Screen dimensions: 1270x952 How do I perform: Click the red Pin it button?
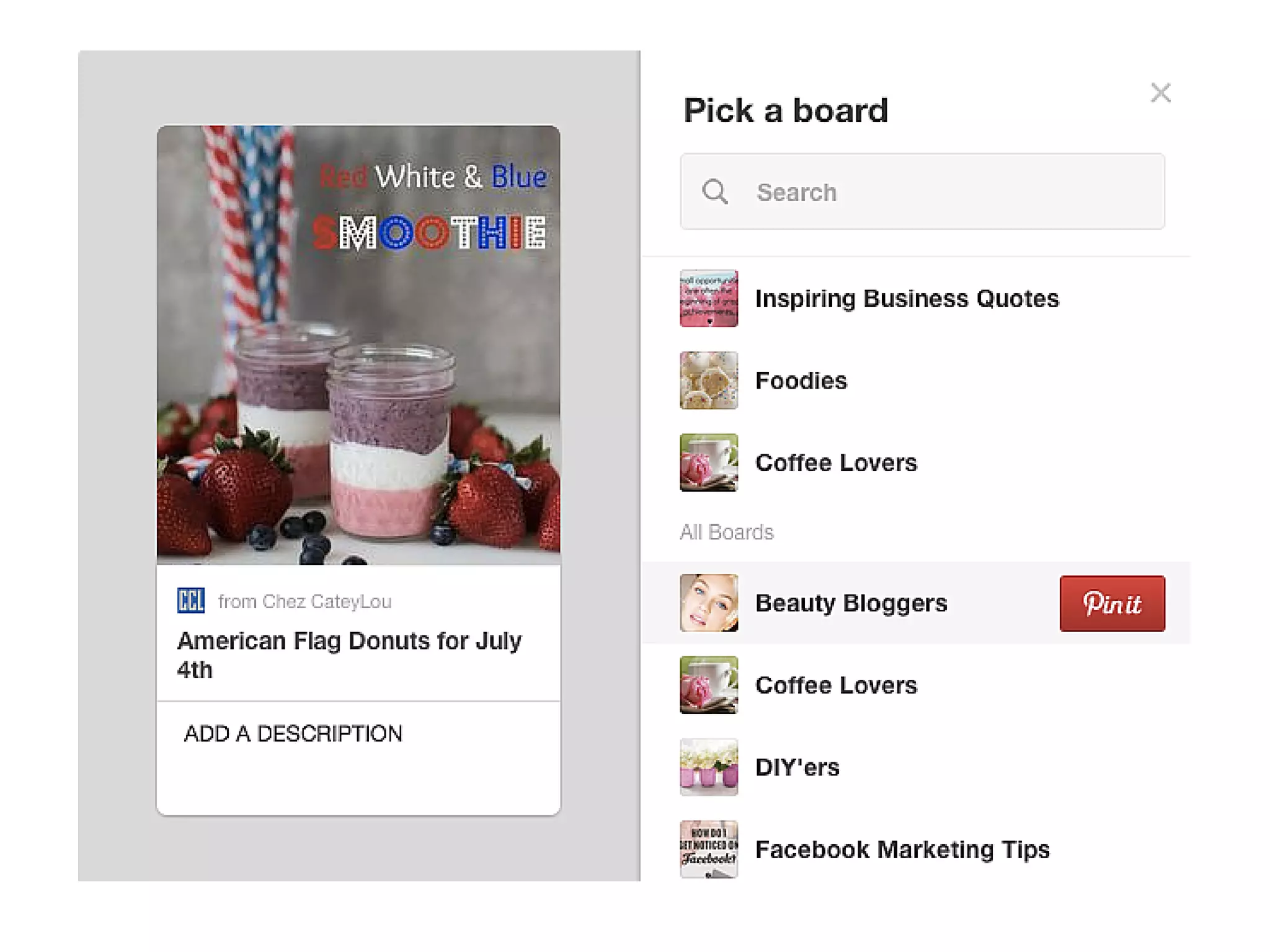(1112, 603)
